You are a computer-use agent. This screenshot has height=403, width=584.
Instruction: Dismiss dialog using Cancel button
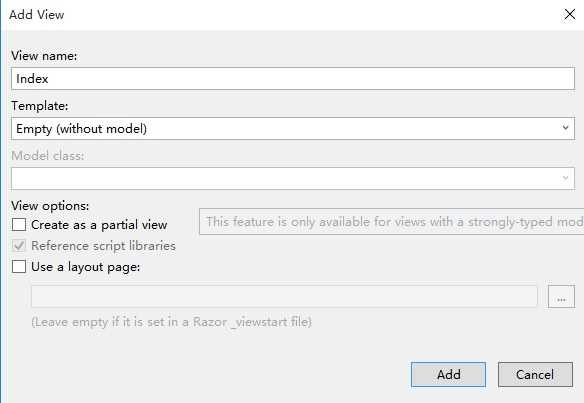coord(535,374)
